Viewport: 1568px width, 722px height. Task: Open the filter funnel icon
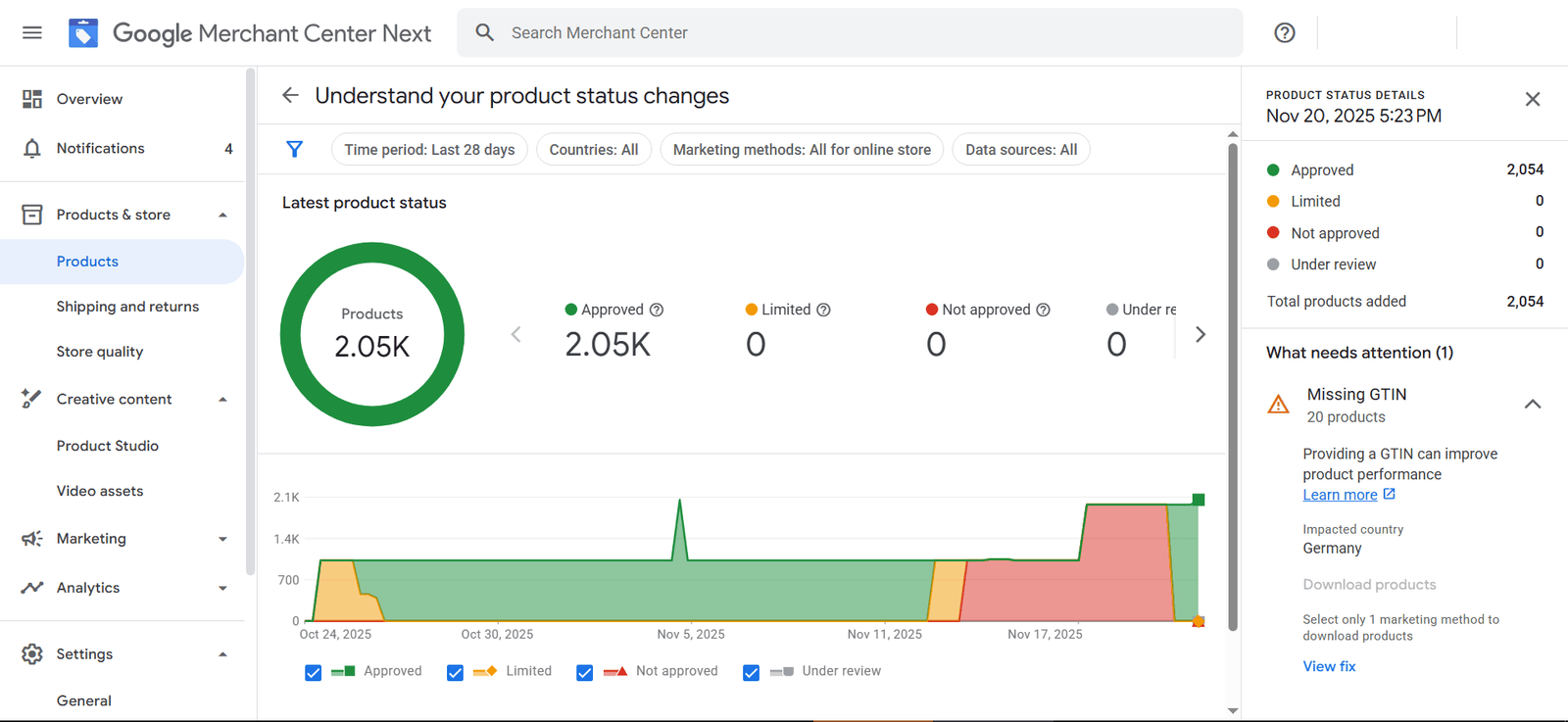pyautogui.click(x=294, y=149)
